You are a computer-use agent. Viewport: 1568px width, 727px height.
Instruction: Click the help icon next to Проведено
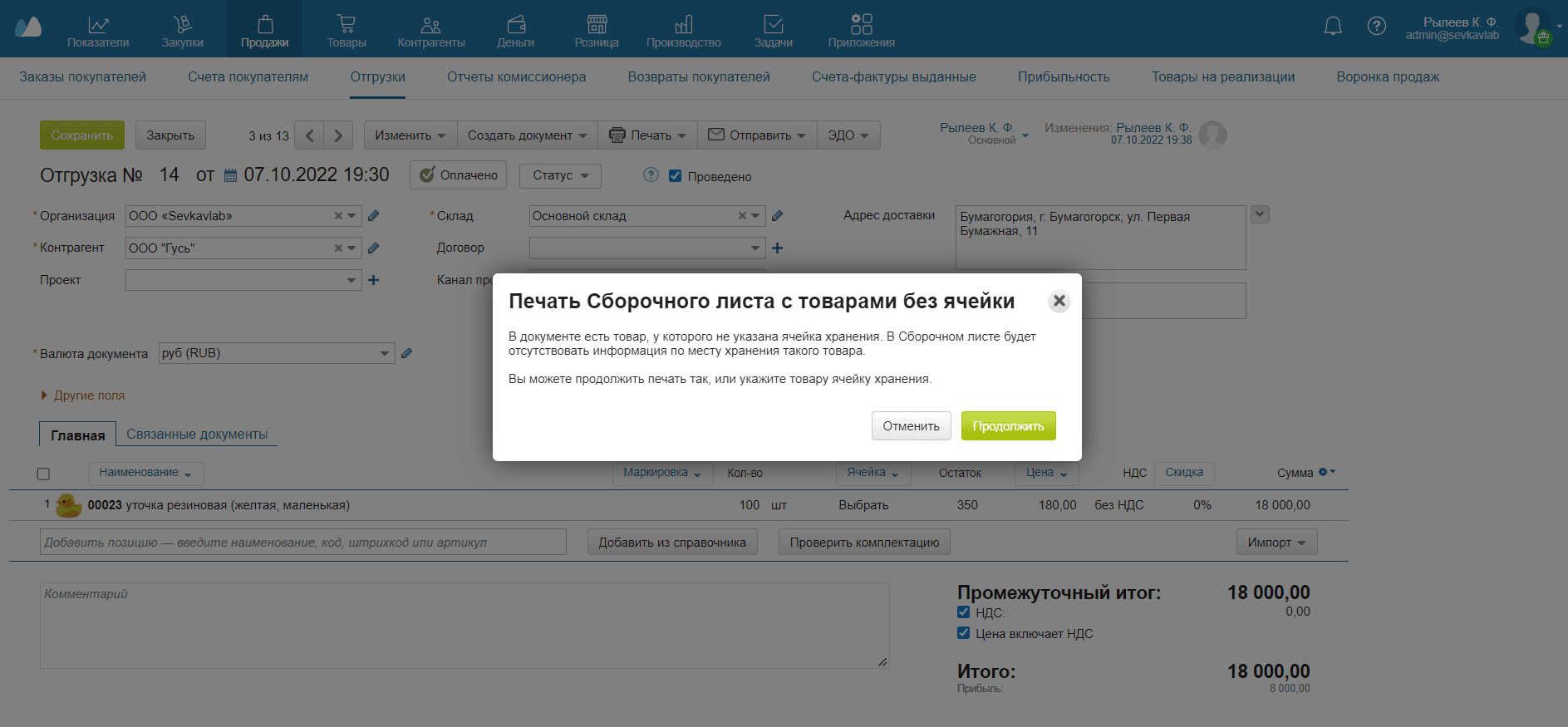[651, 174]
